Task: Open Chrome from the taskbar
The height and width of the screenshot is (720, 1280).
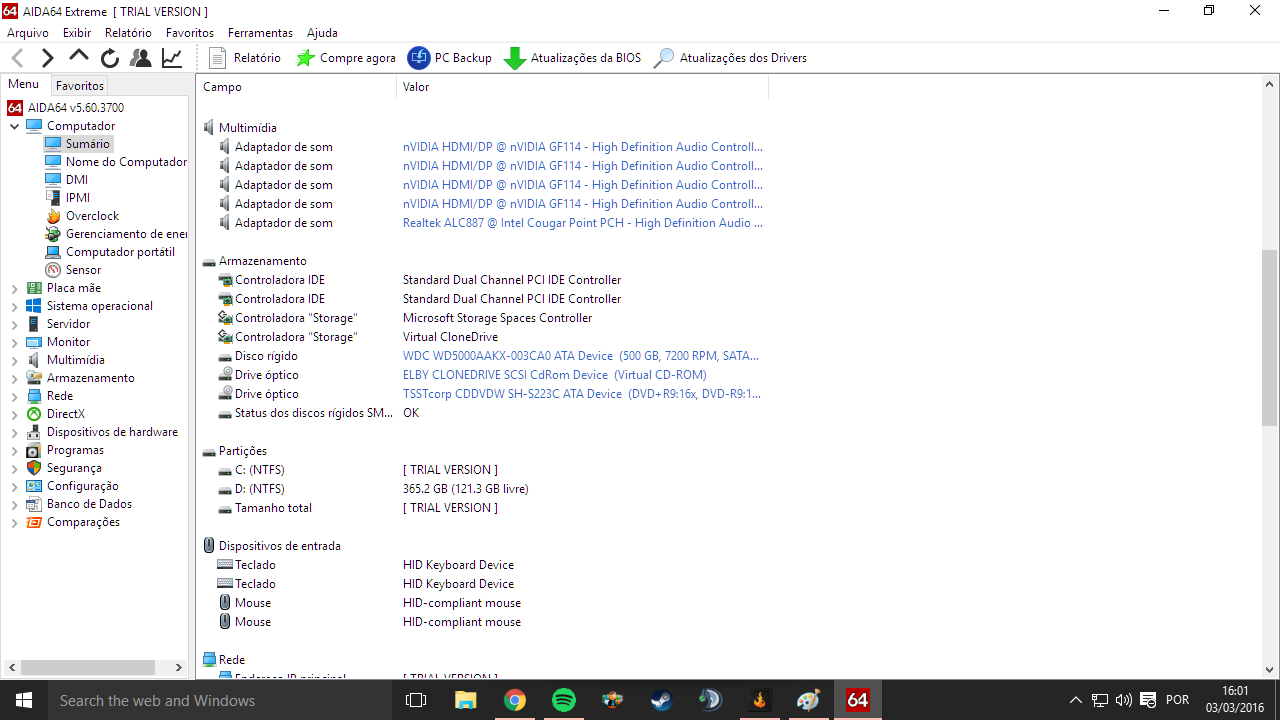Action: tap(514, 700)
